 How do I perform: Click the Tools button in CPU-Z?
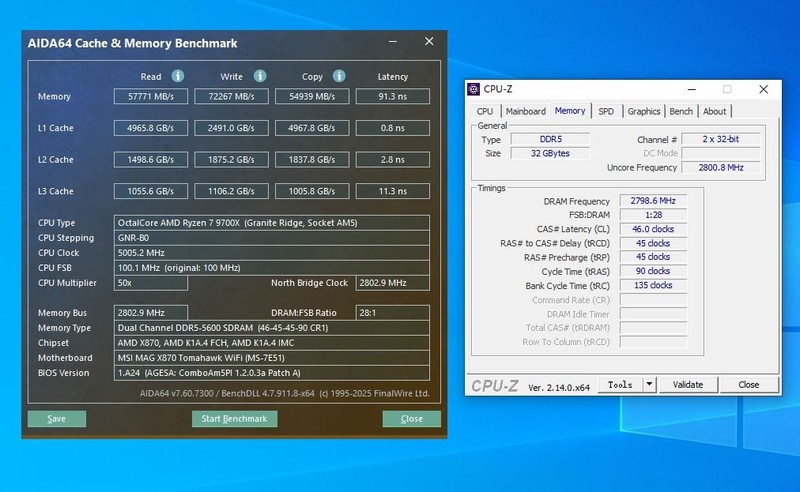point(620,384)
